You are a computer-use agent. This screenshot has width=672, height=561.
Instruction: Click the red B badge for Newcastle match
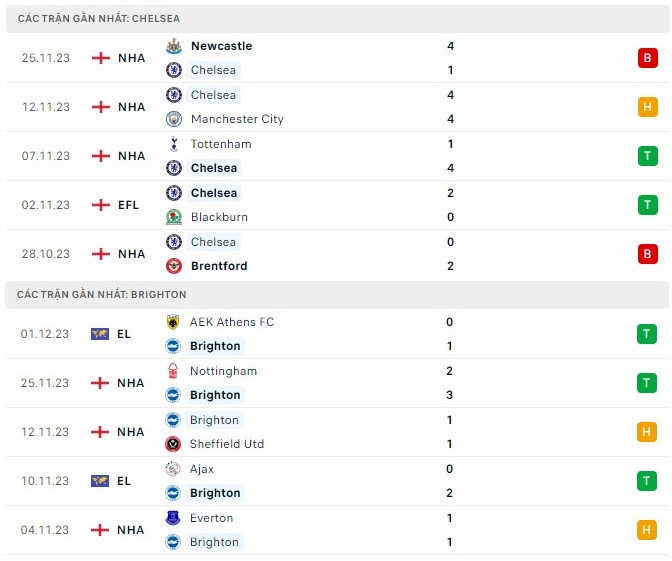(647, 58)
